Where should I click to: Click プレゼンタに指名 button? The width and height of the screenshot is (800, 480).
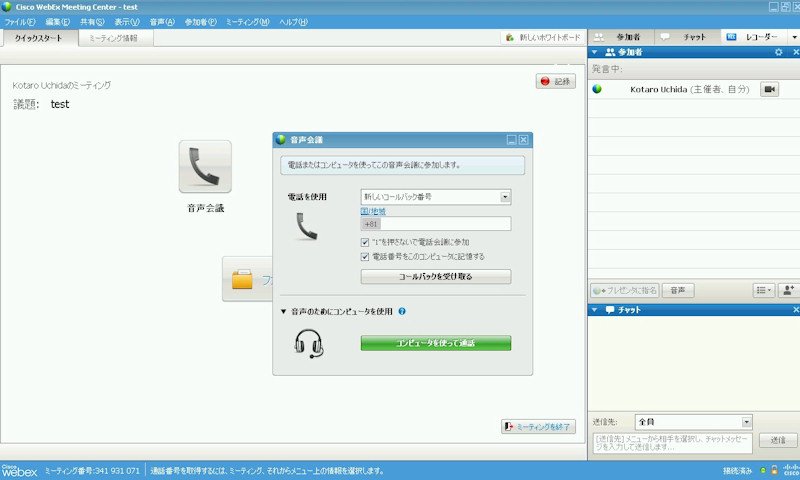click(x=625, y=290)
